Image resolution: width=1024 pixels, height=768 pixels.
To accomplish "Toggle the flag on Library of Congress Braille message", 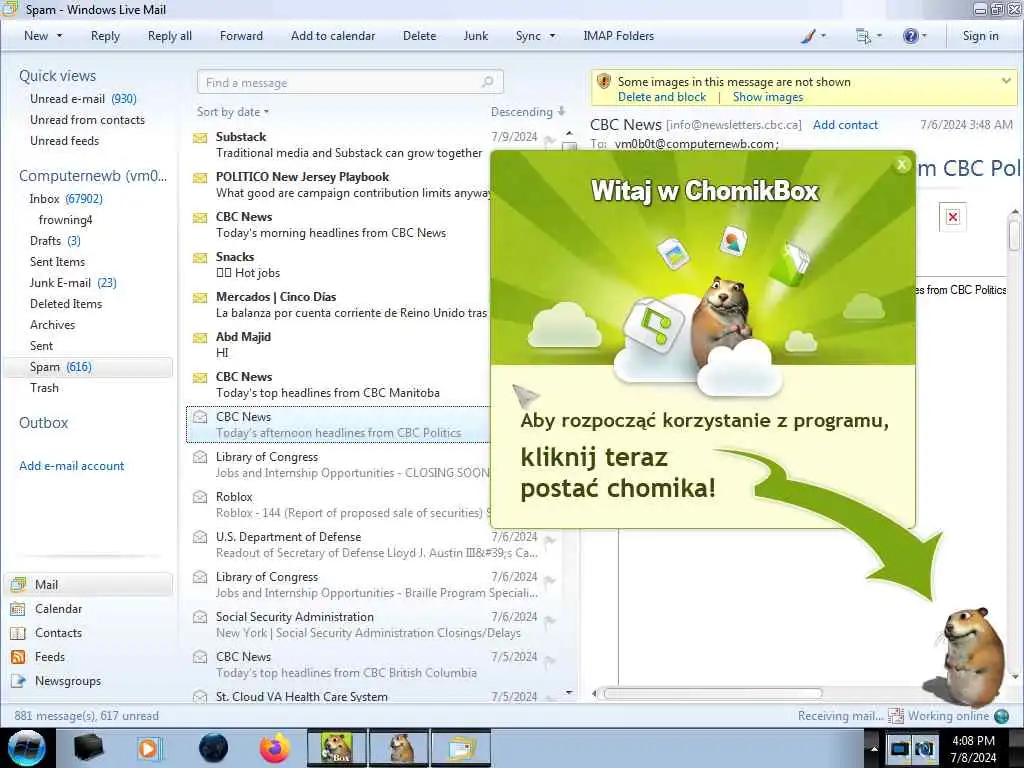I will click(550, 581).
